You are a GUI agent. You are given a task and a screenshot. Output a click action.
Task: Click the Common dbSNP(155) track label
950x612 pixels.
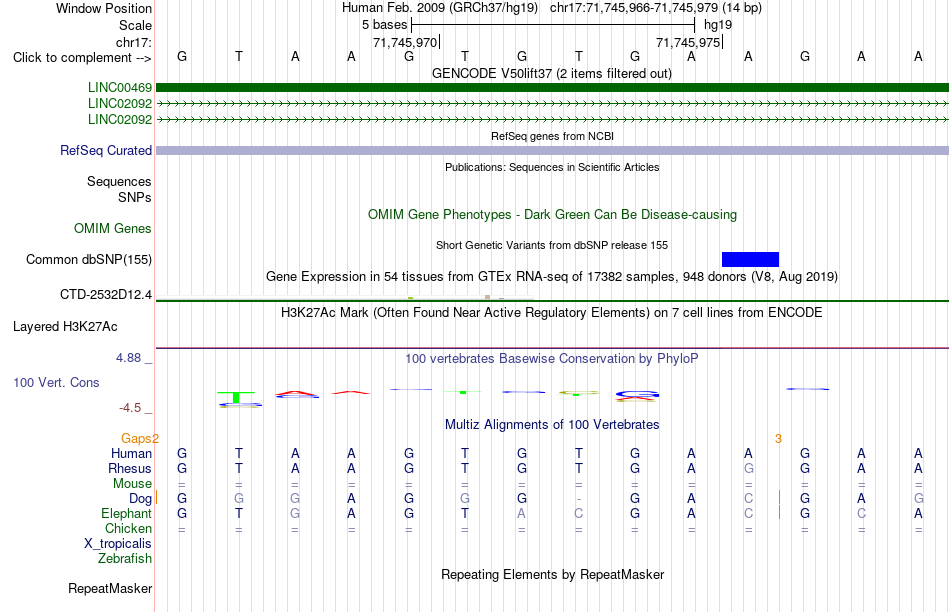(89, 259)
